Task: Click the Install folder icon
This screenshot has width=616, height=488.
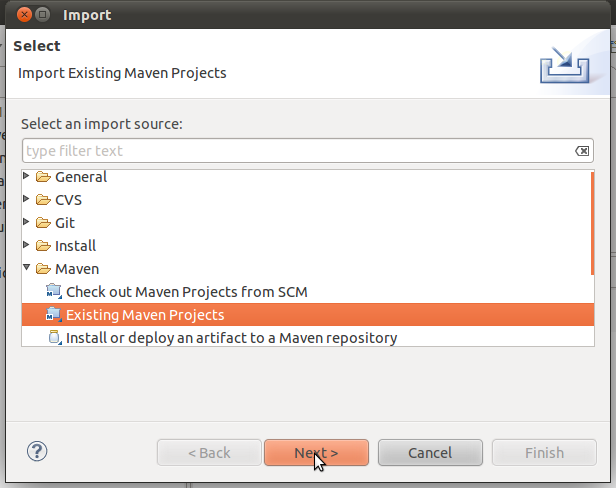Action: point(43,246)
